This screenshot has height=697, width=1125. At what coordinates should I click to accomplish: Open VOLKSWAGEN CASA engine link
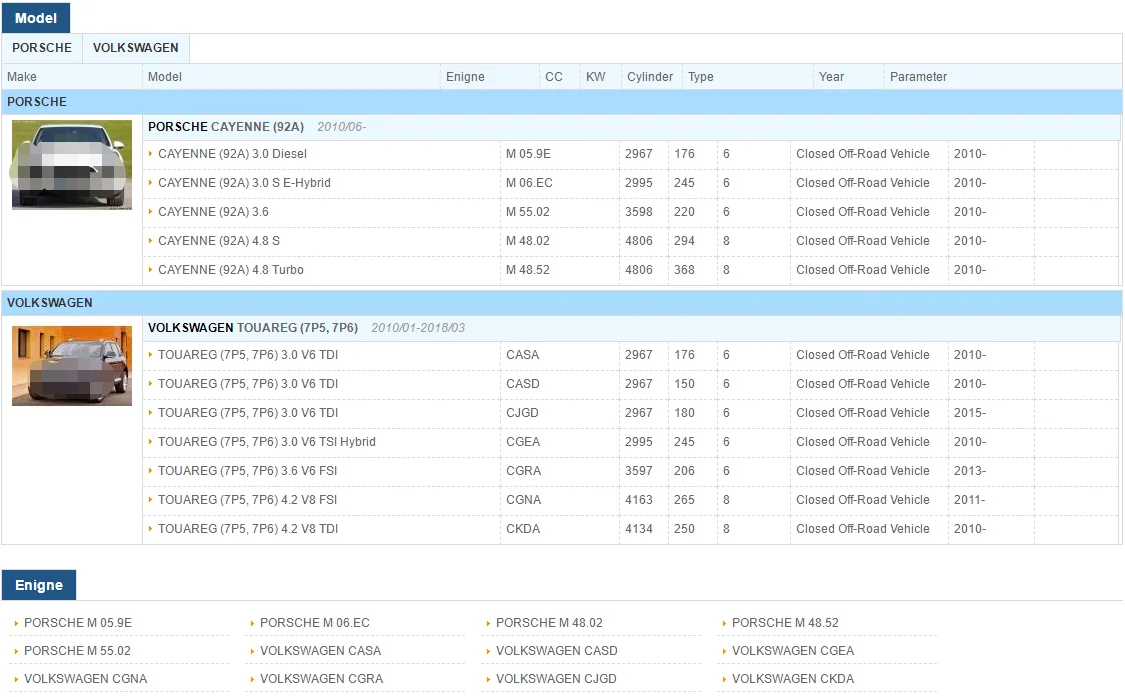pyautogui.click(x=321, y=651)
